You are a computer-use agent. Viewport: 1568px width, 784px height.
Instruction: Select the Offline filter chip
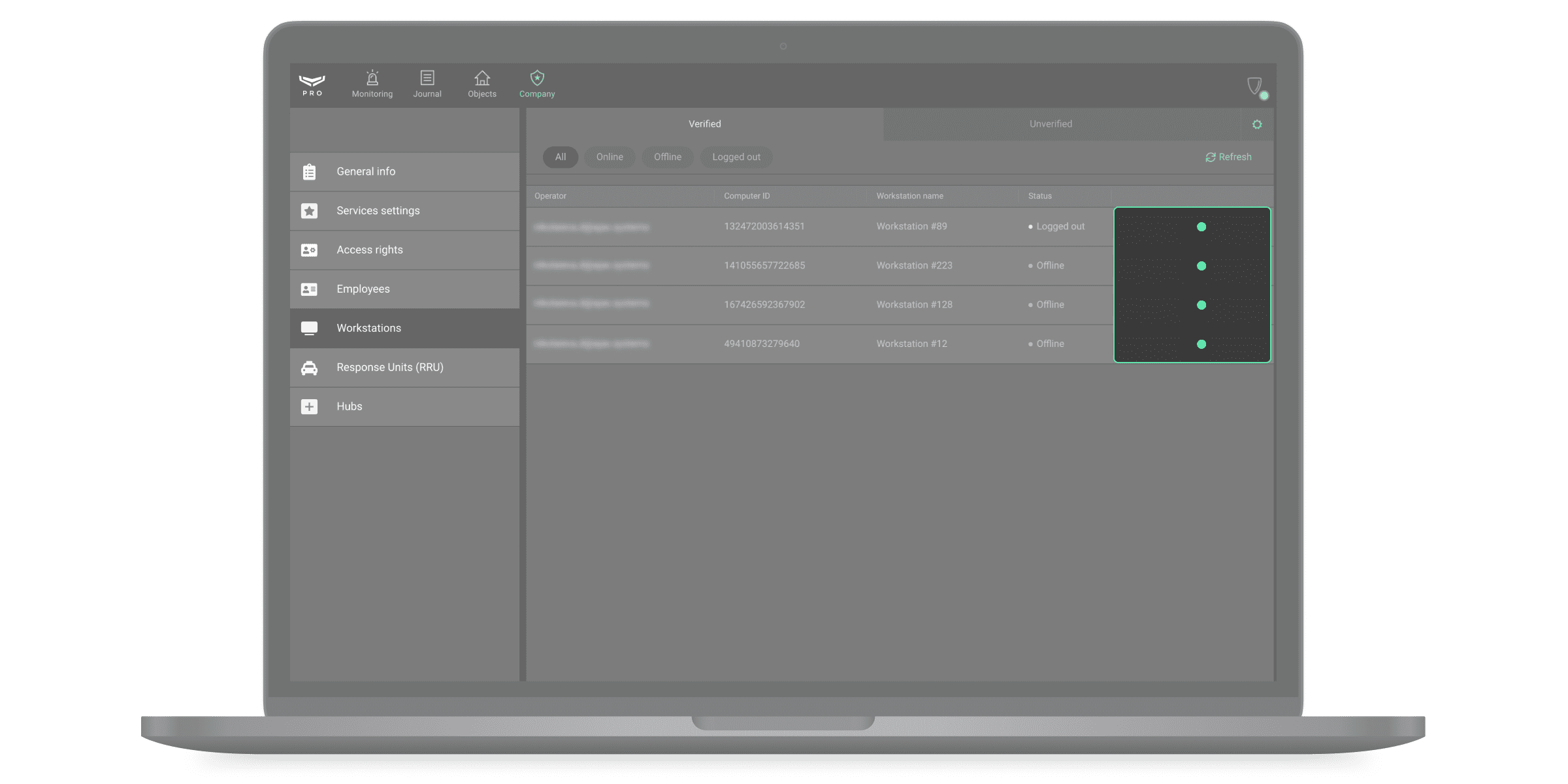tap(668, 157)
